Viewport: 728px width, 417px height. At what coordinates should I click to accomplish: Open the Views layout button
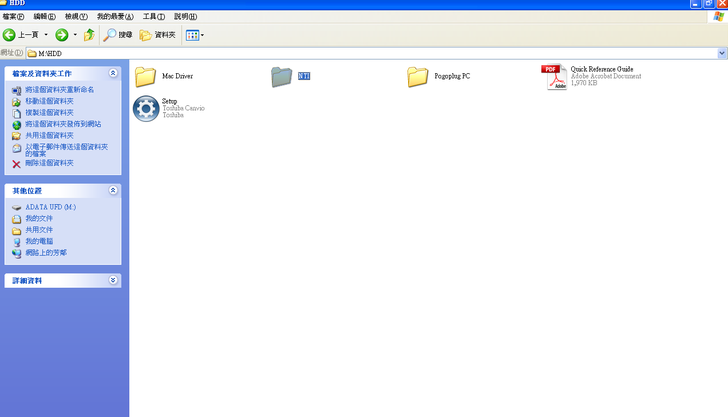tap(192, 35)
